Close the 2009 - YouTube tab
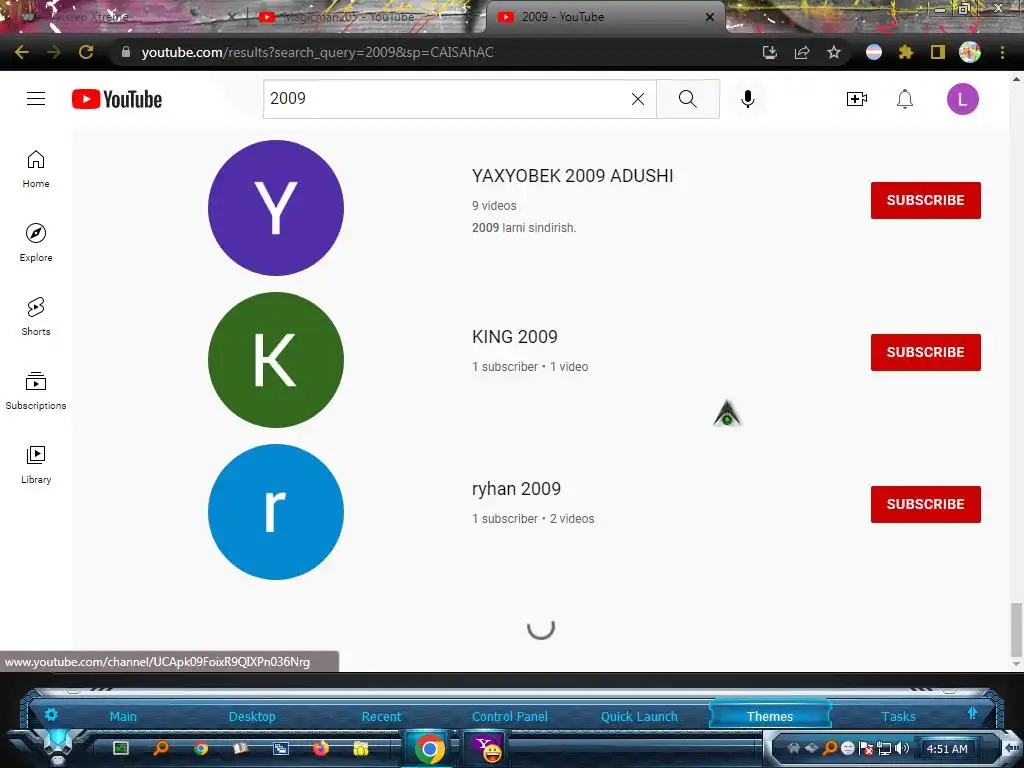 [x=710, y=17]
